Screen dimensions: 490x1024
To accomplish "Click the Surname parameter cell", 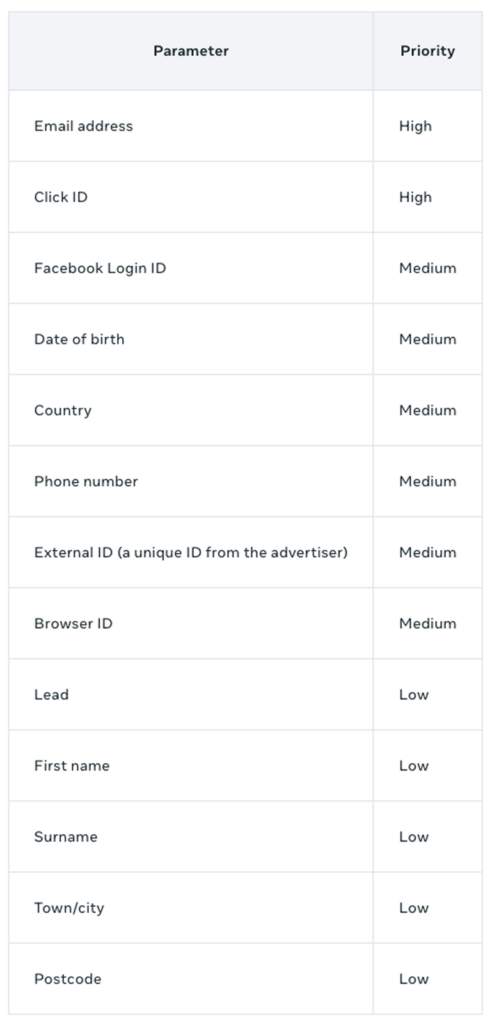I will (191, 837).
